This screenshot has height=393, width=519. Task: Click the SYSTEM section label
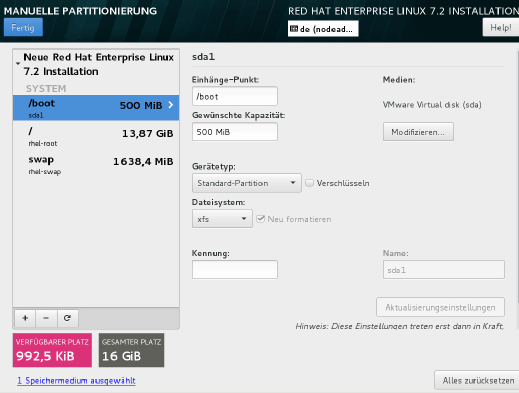46,88
